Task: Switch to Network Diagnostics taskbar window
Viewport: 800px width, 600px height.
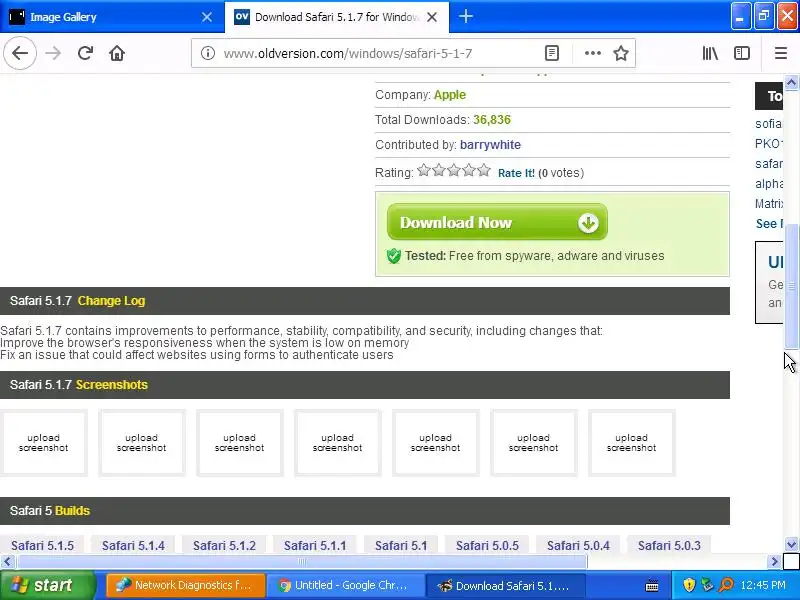Action: [x=186, y=585]
